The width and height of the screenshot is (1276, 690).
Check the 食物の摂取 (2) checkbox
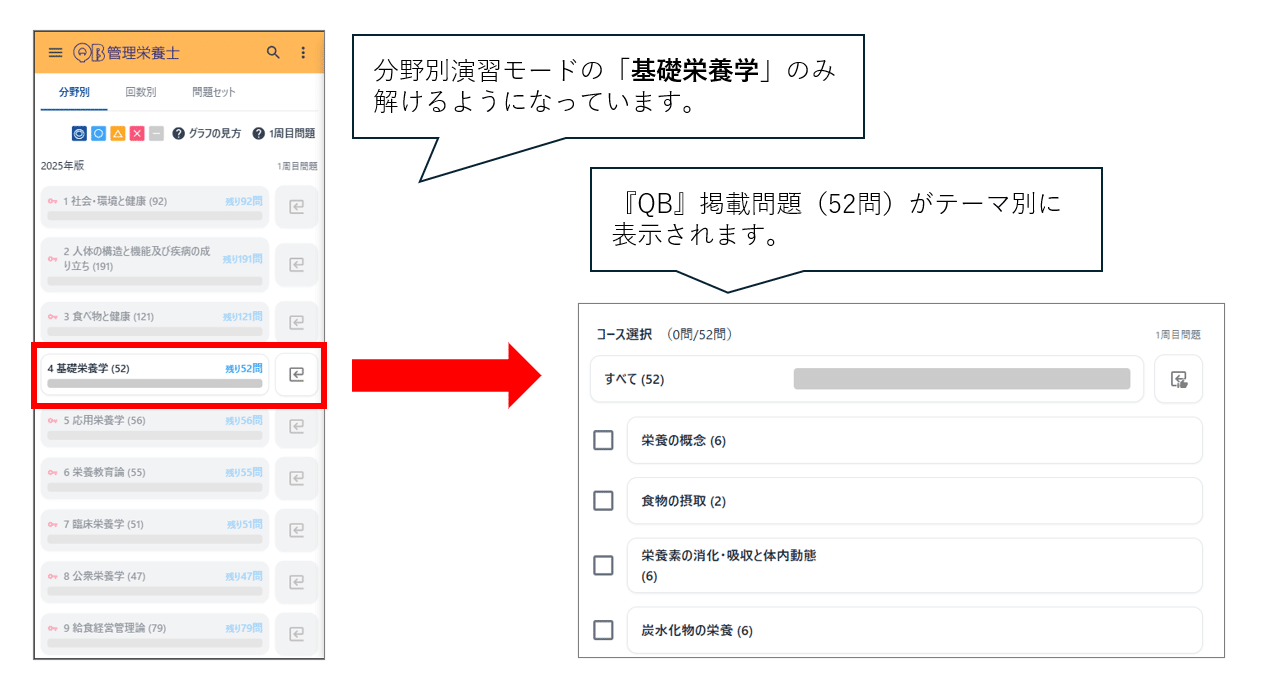coord(603,500)
